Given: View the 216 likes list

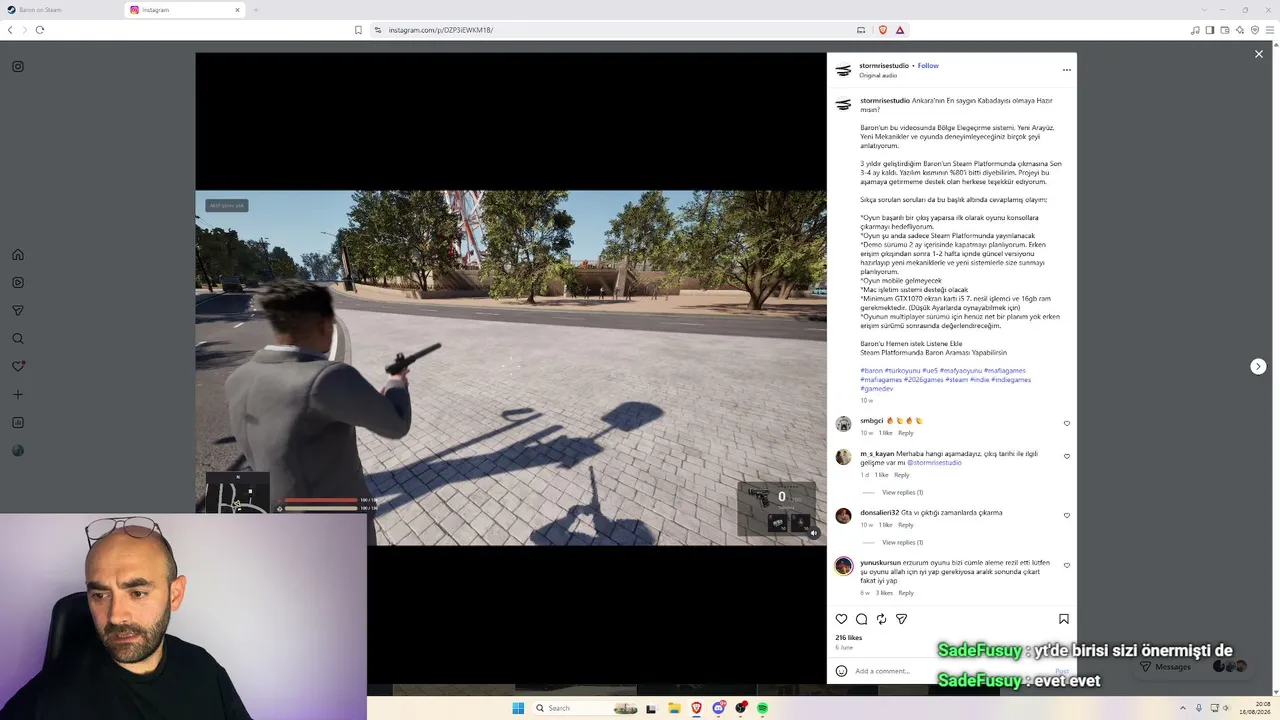Looking at the screenshot, I should (x=848, y=638).
